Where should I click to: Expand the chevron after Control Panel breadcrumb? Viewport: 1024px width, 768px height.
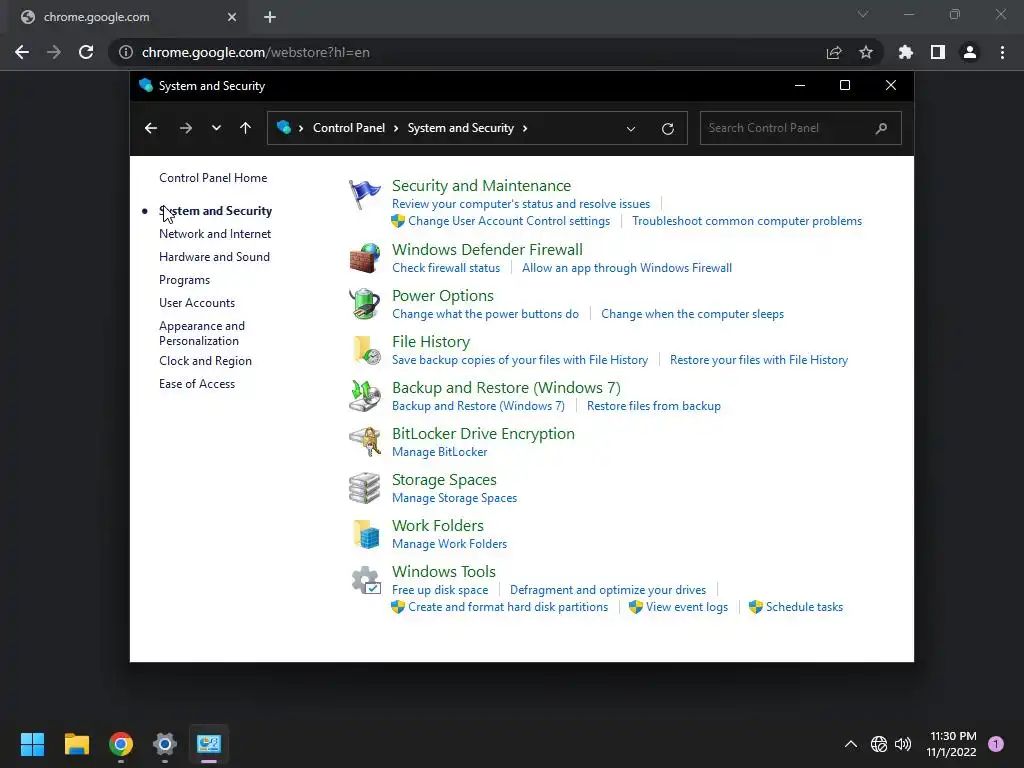click(396, 128)
